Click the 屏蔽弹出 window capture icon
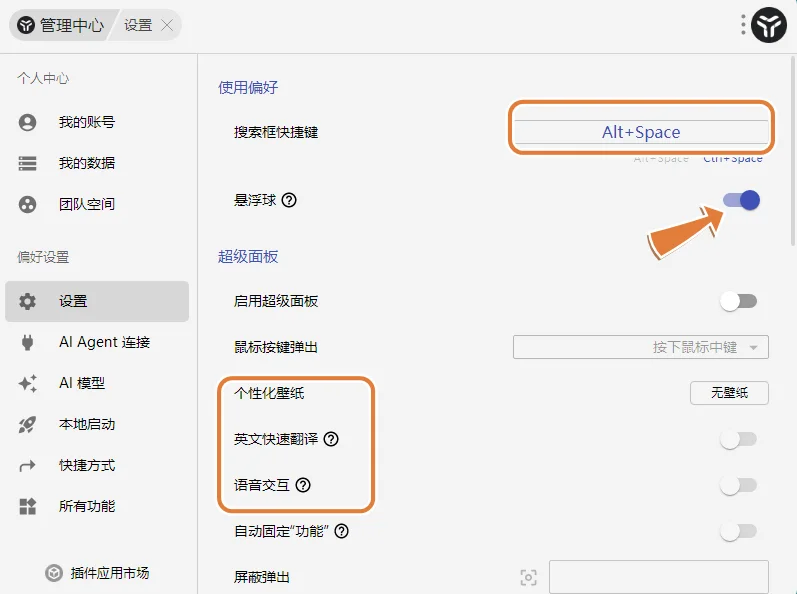 coord(529,578)
